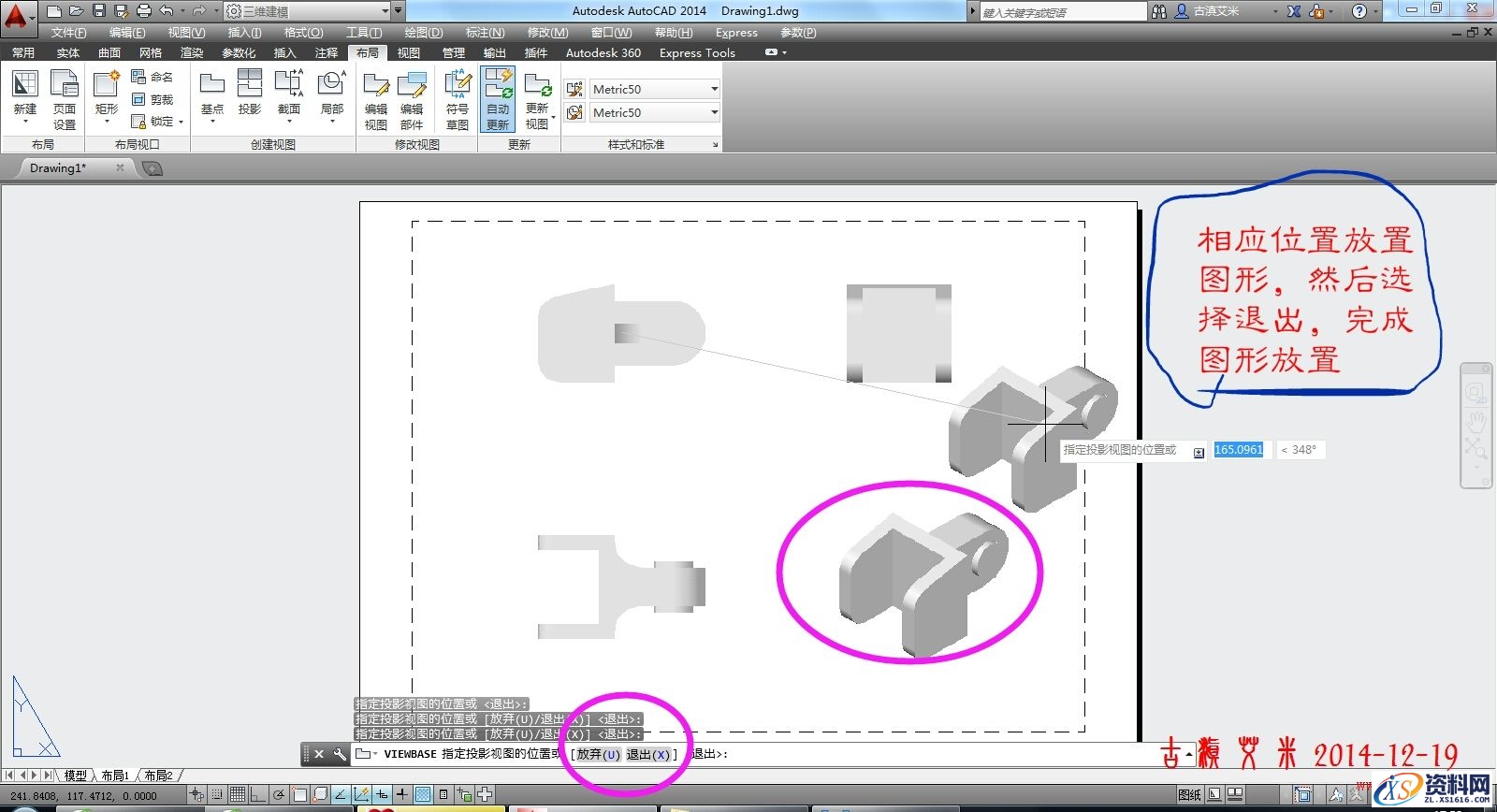Viewport: 1497px width, 812px height.
Task: Switch to the 视图 ribbon tab
Action: click(x=409, y=52)
